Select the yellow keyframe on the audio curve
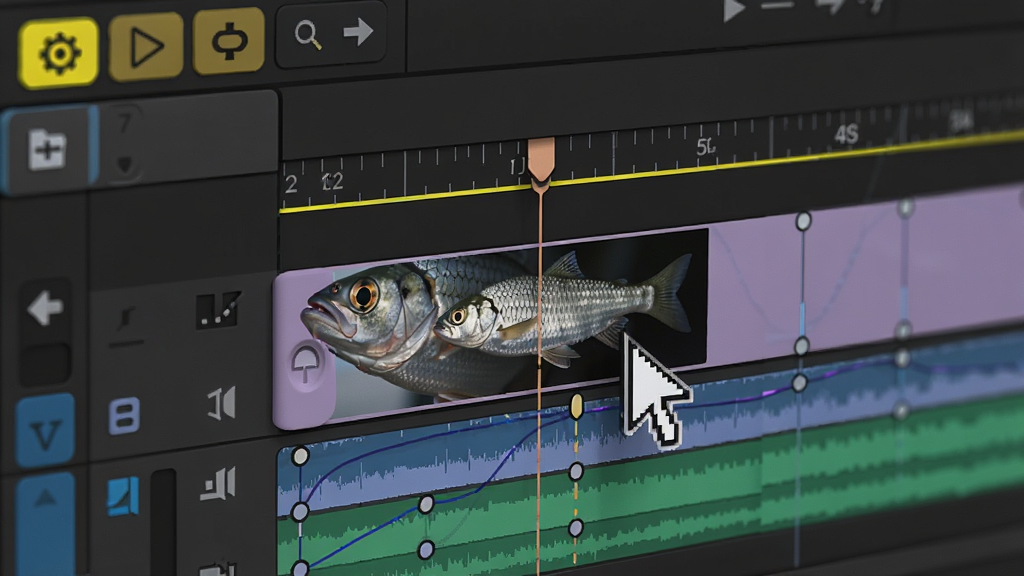Viewport: 1024px width, 576px height. pyautogui.click(x=577, y=406)
